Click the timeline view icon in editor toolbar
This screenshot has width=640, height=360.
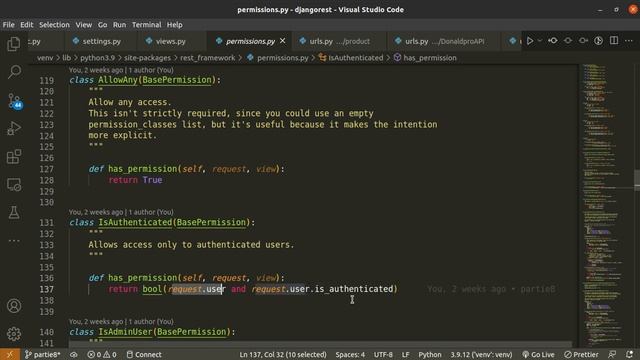(598, 41)
